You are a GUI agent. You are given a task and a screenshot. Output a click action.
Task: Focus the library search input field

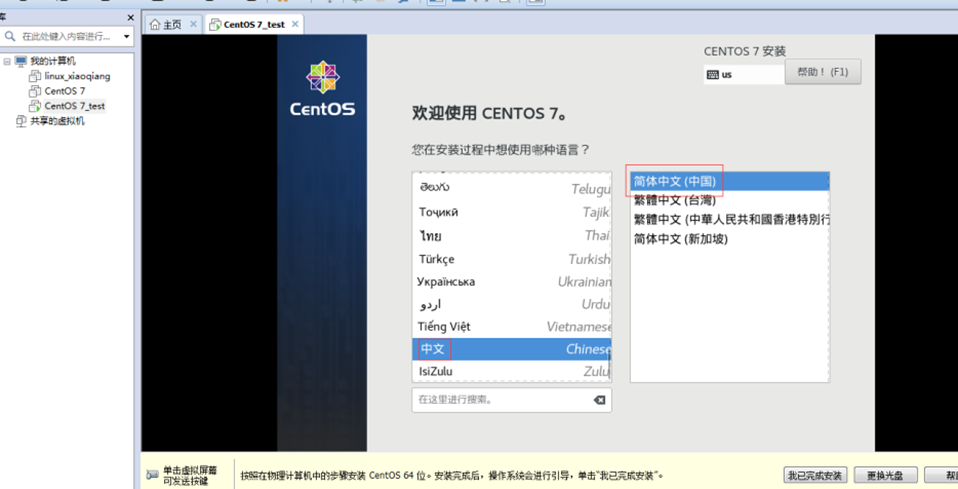pyautogui.click(x=67, y=37)
